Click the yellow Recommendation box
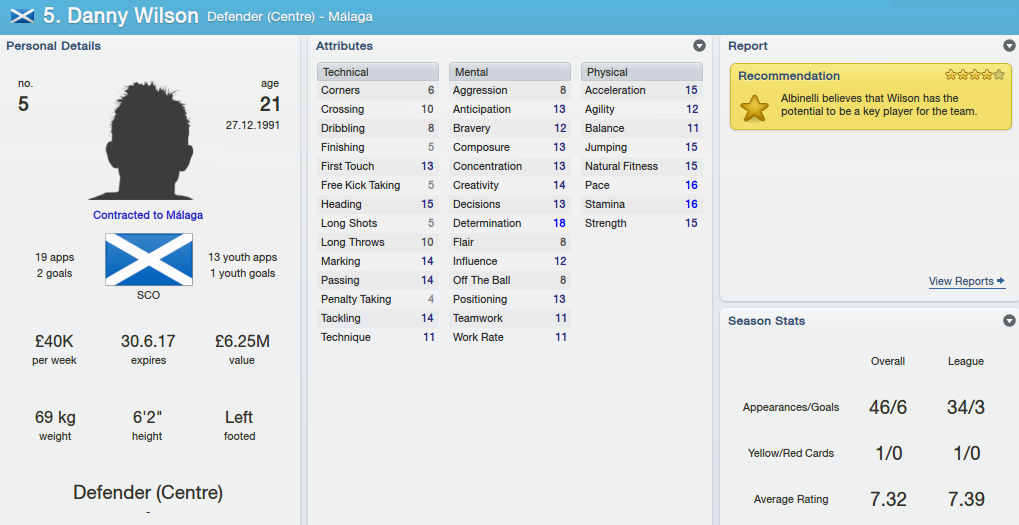 click(871, 96)
